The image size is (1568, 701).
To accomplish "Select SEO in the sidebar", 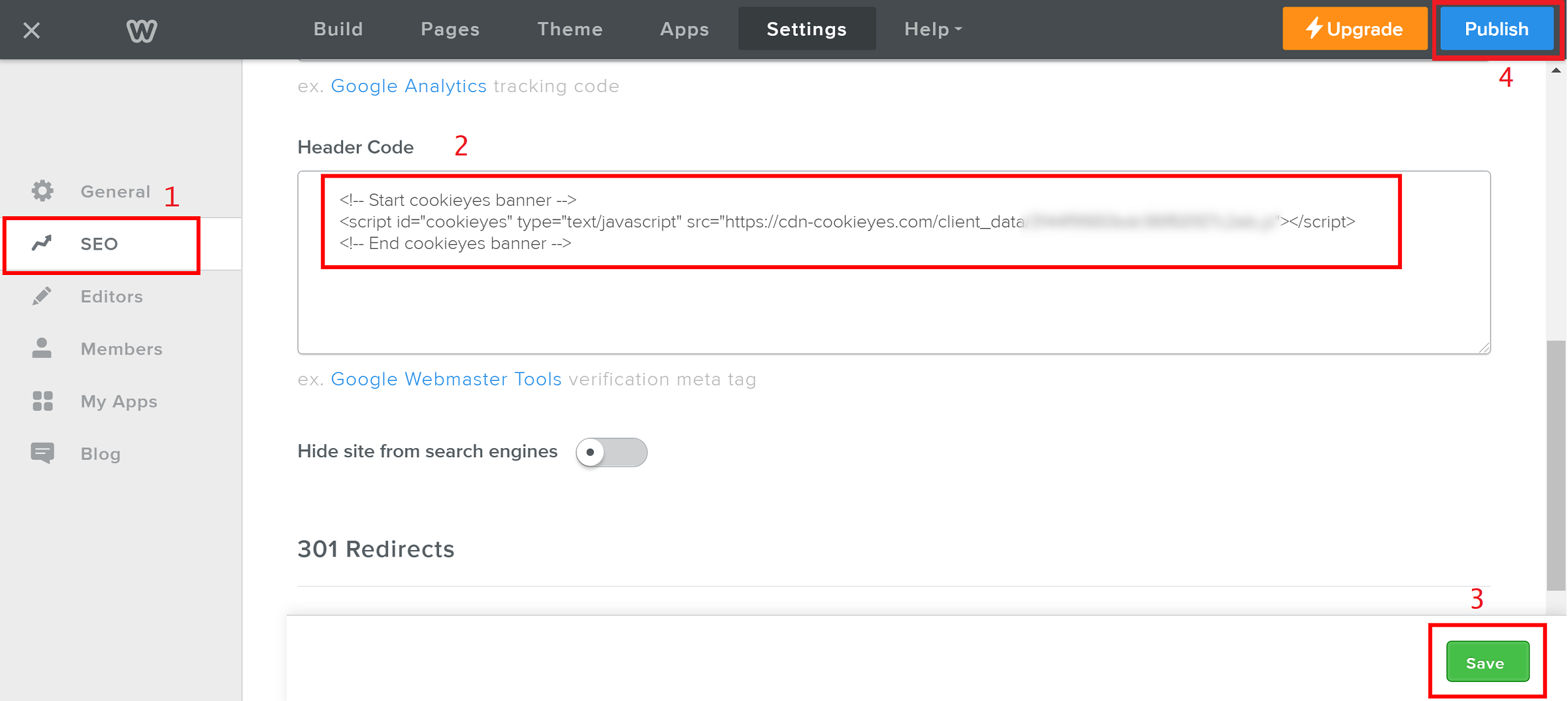I will 121,244.
